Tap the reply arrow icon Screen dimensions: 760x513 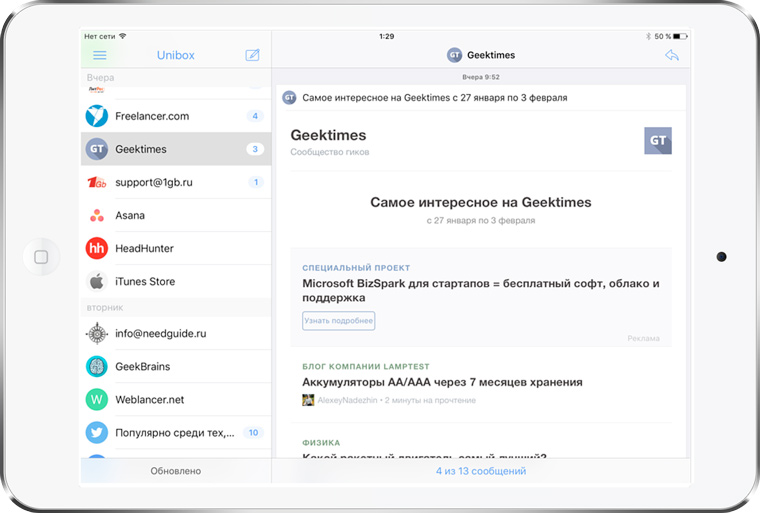(672, 55)
